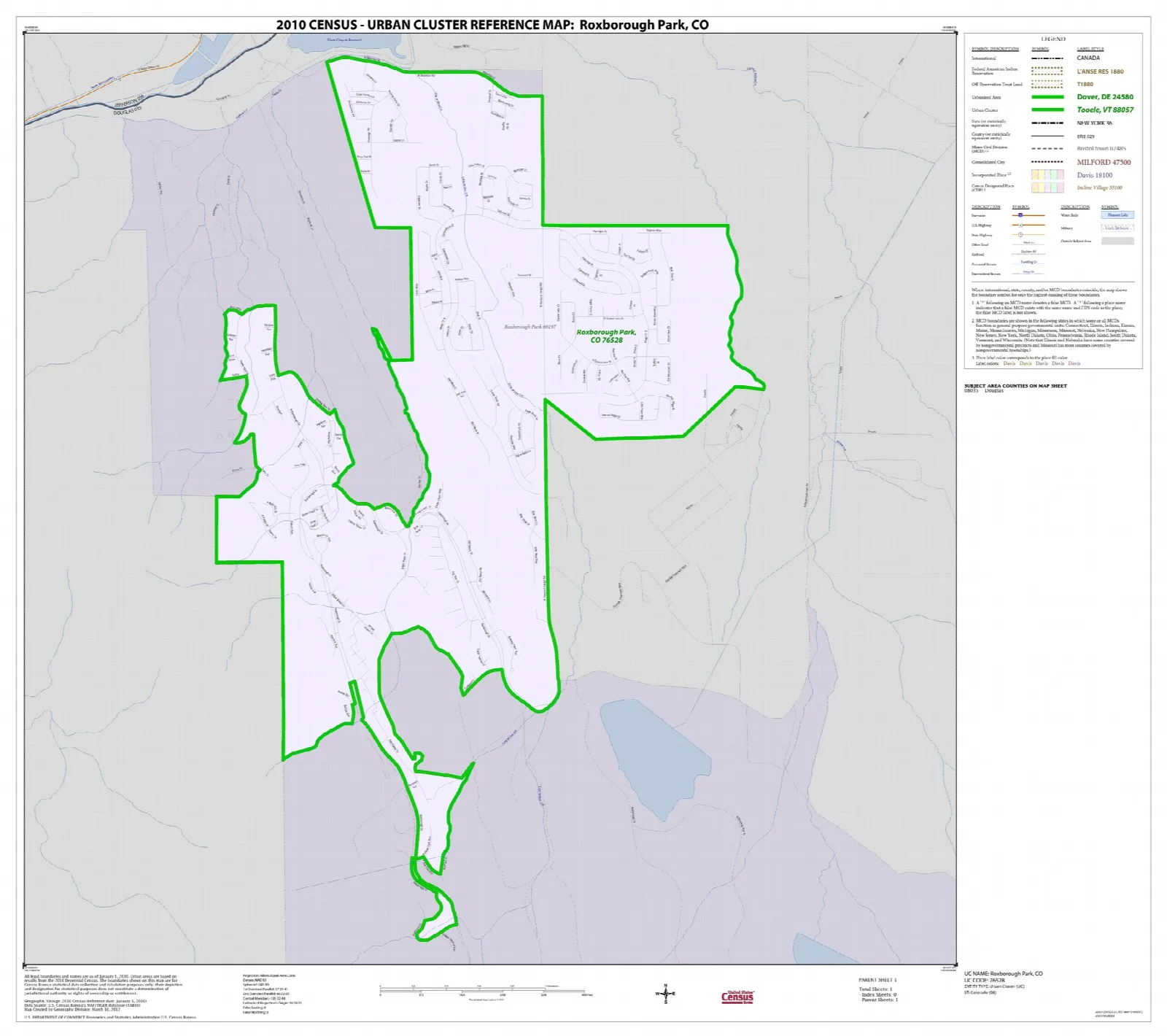
Task: Click the United States Census Bureau logo
Action: point(737,997)
